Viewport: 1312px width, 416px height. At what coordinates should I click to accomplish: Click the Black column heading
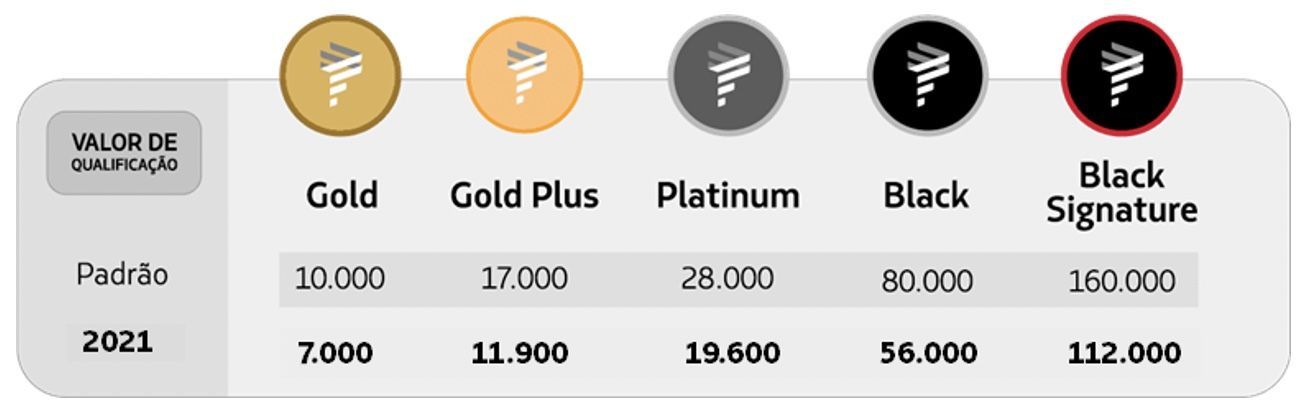[x=926, y=195]
